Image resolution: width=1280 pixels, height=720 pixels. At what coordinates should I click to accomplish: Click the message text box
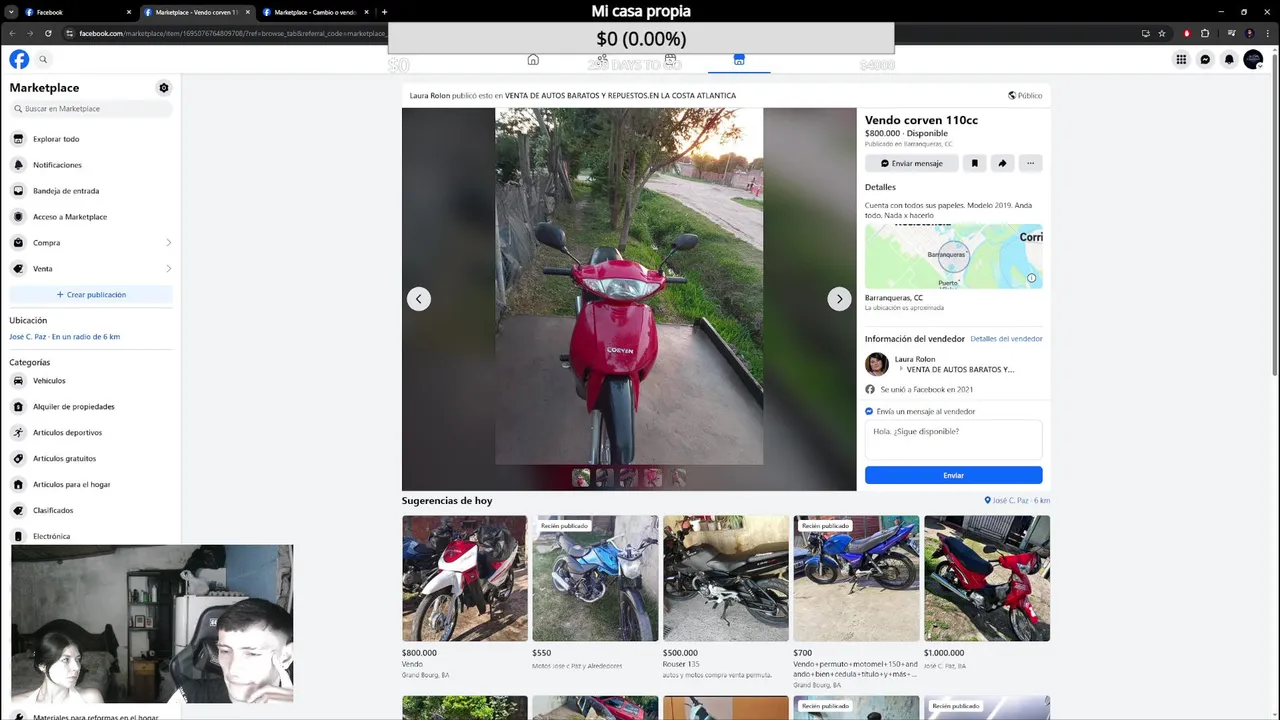(953, 440)
